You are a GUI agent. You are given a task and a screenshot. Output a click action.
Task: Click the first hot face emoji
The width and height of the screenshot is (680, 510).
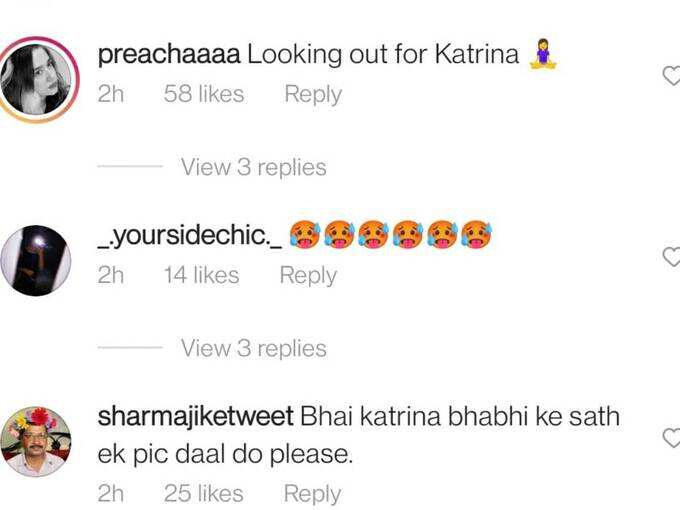305,235
